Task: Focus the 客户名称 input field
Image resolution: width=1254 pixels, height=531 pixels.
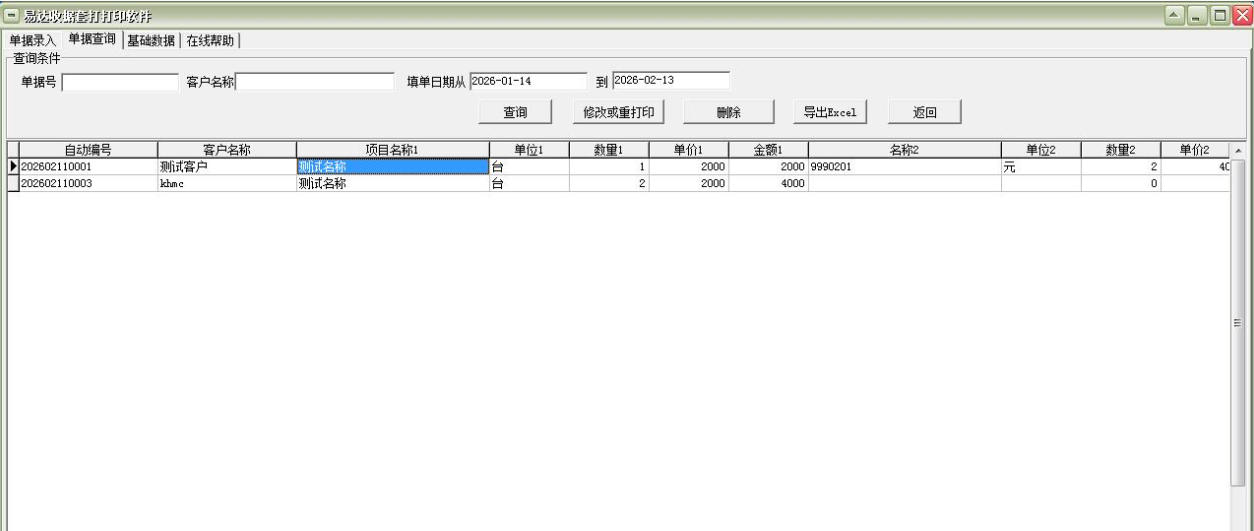Action: point(315,82)
